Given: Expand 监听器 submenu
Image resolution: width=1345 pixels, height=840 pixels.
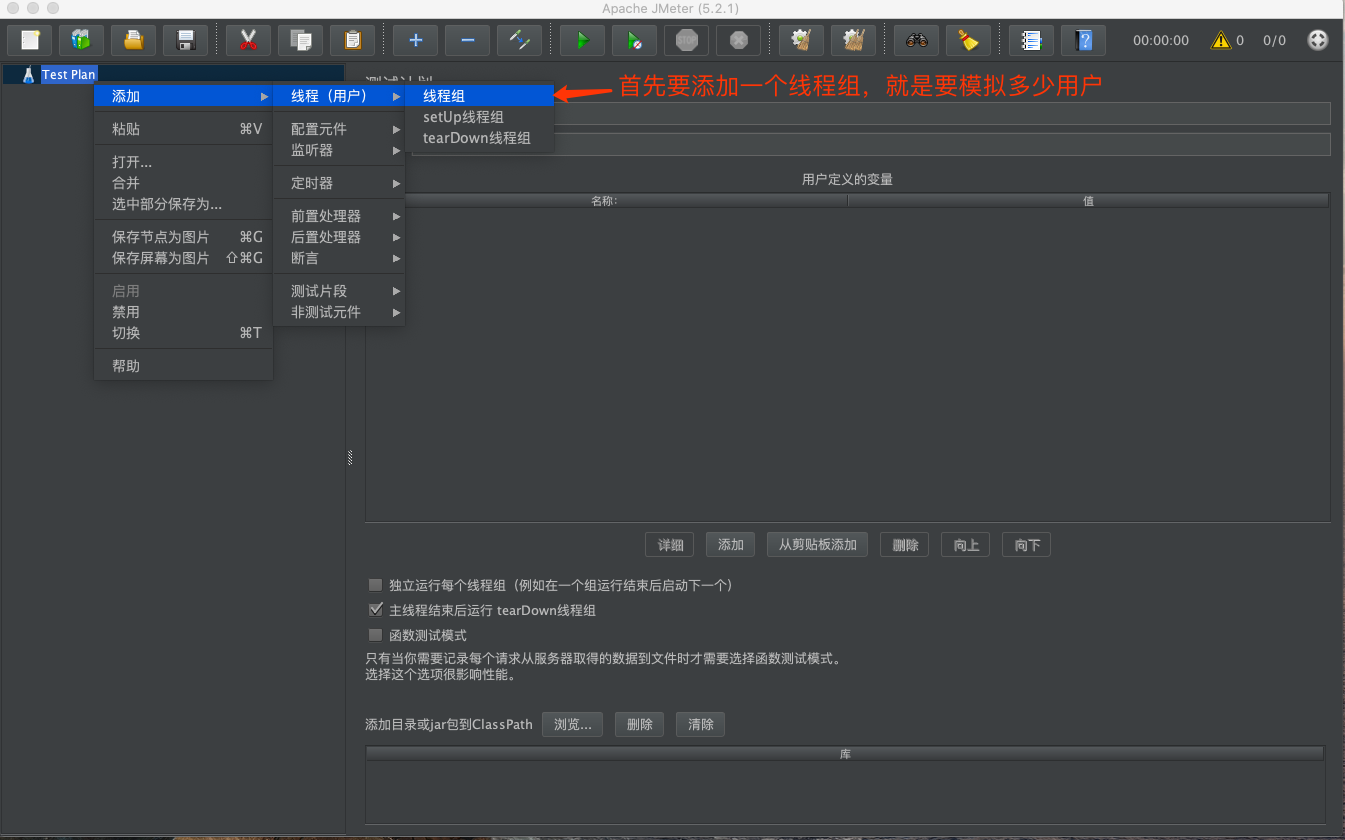Looking at the screenshot, I should [340, 150].
